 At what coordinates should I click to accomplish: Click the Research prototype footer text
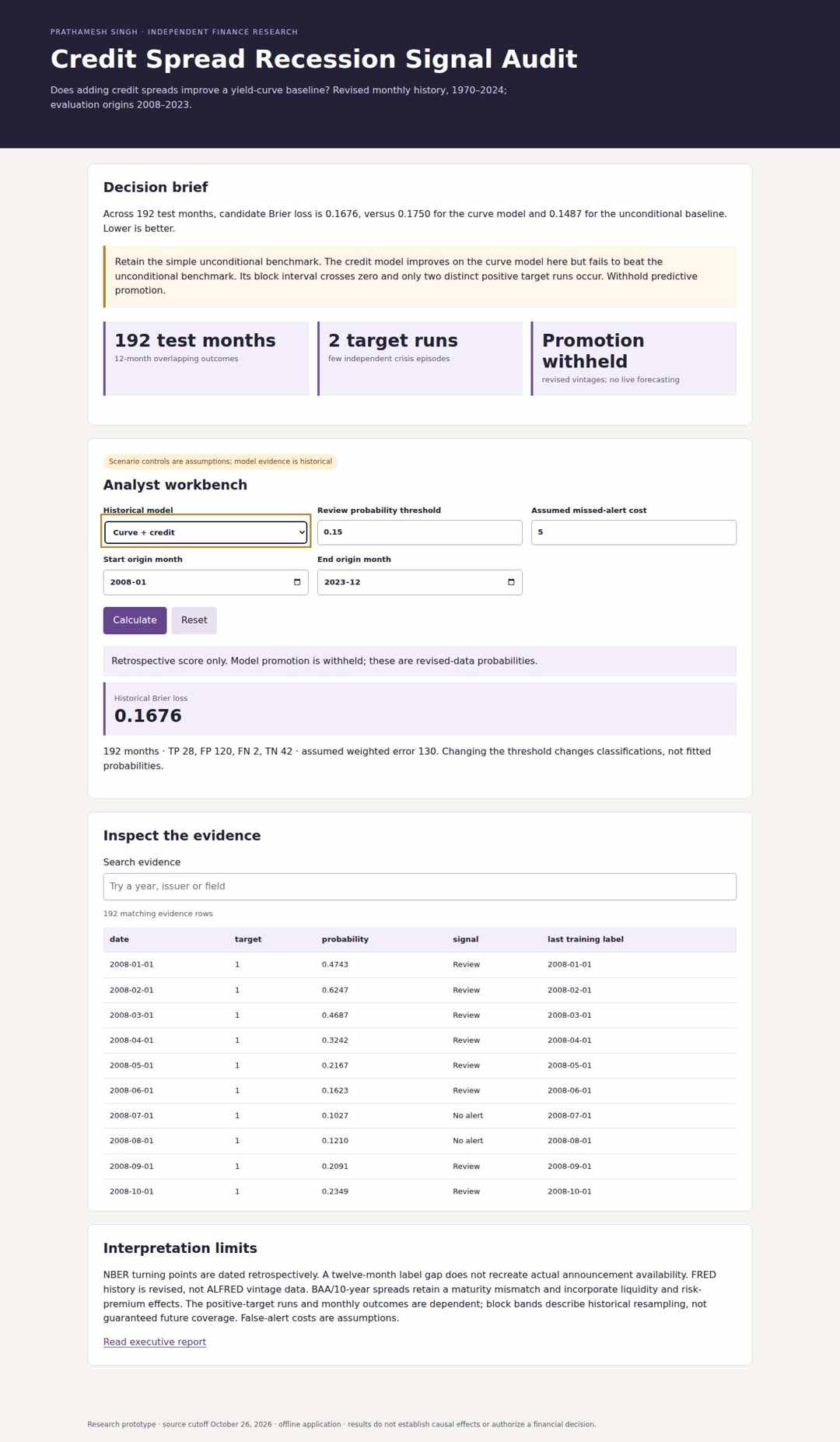[x=341, y=1424]
